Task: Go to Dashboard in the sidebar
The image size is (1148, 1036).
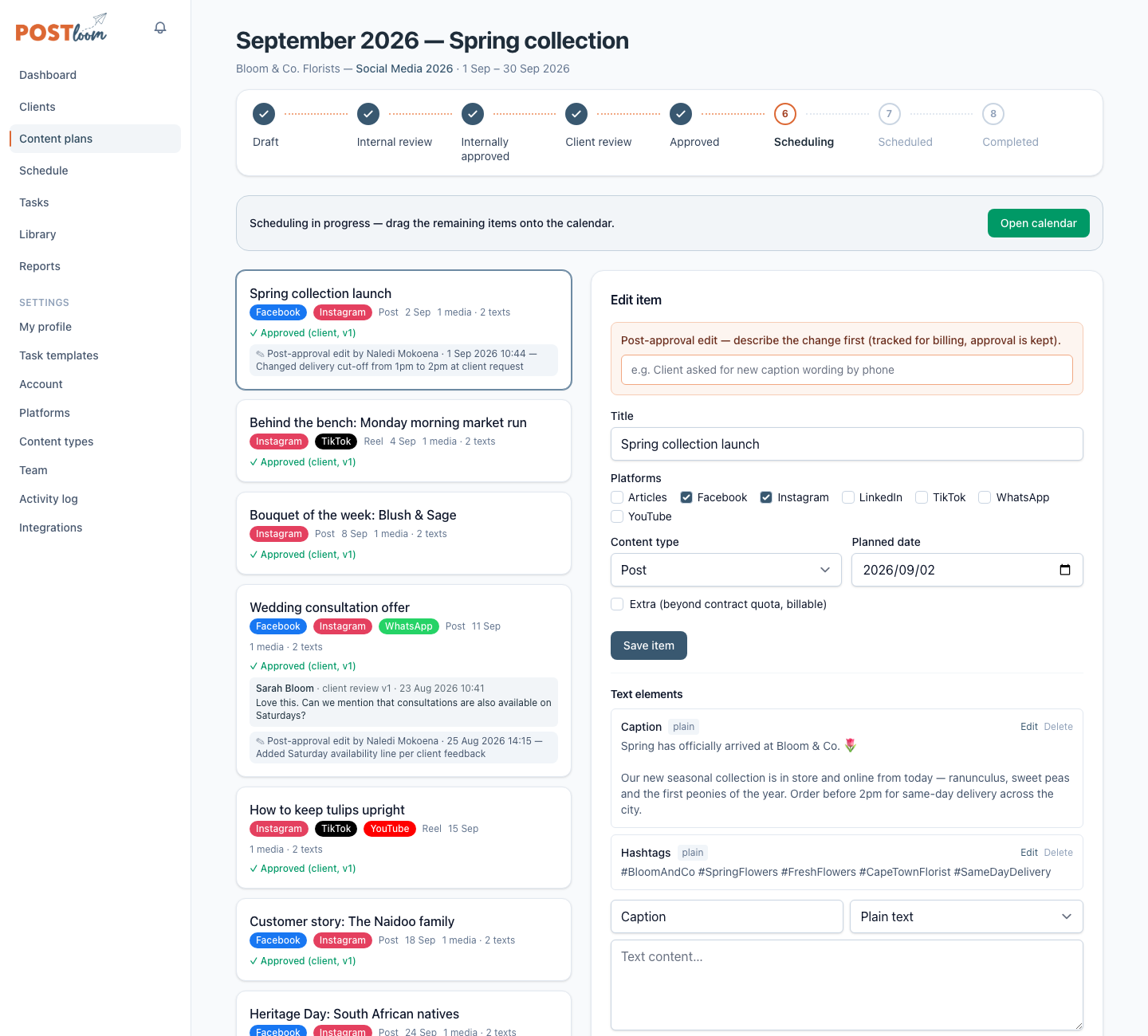Action: pos(95,75)
